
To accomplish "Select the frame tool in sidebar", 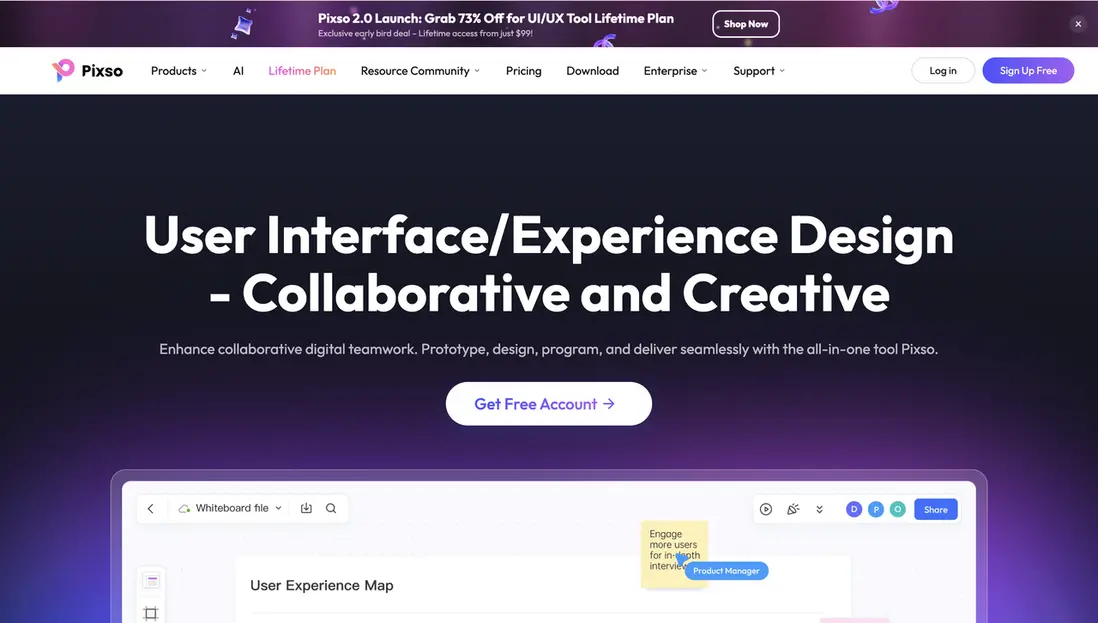I will (151, 613).
